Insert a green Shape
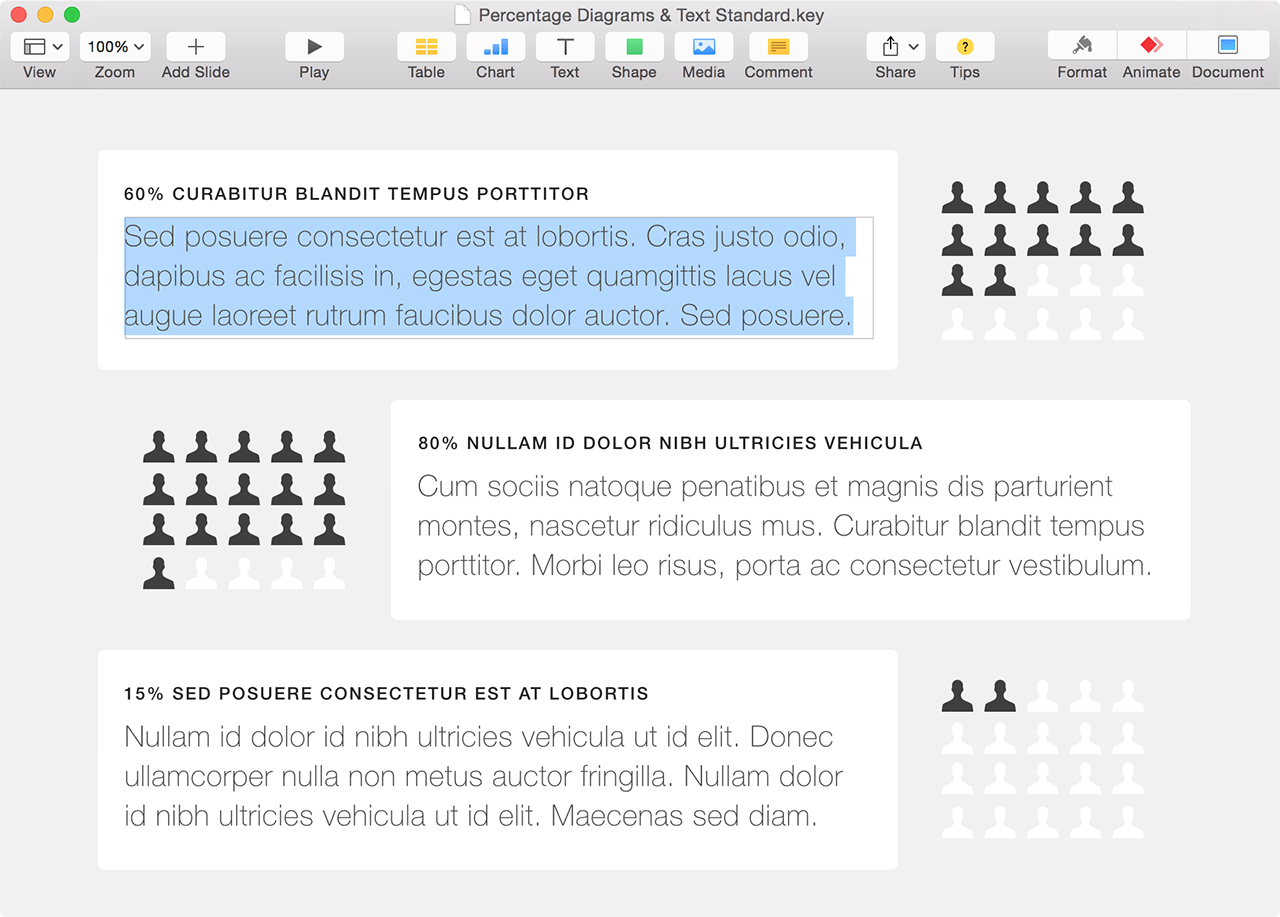This screenshot has height=917, width=1280. [634, 47]
